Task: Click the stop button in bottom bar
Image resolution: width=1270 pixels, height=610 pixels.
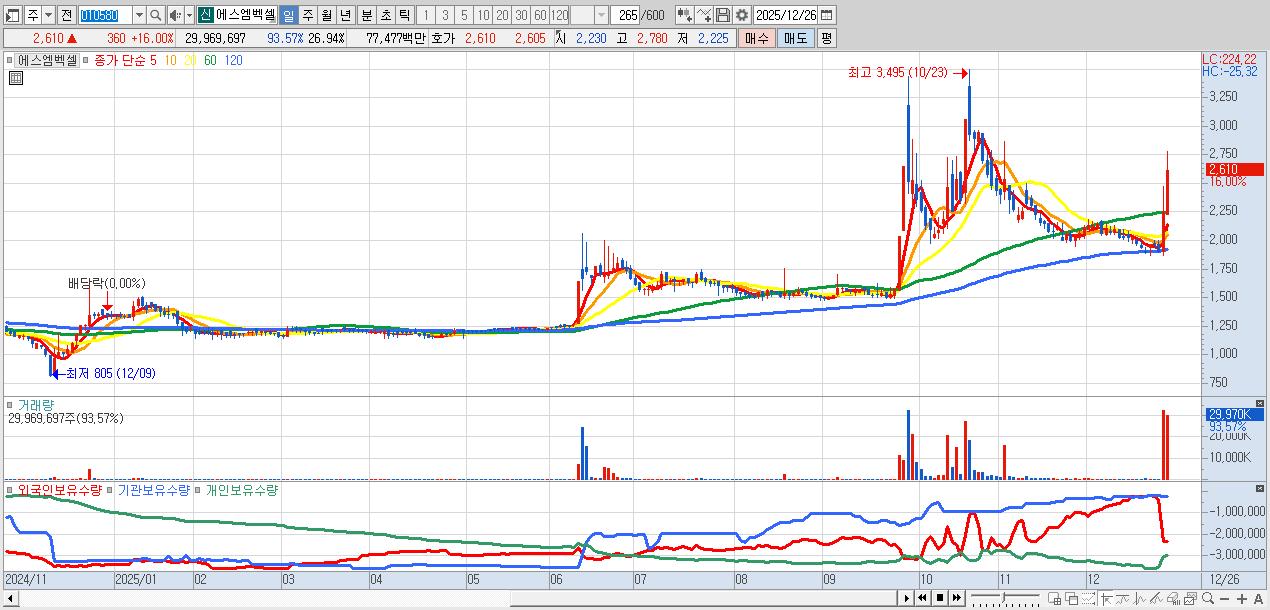Action: pyautogui.click(x=940, y=598)
